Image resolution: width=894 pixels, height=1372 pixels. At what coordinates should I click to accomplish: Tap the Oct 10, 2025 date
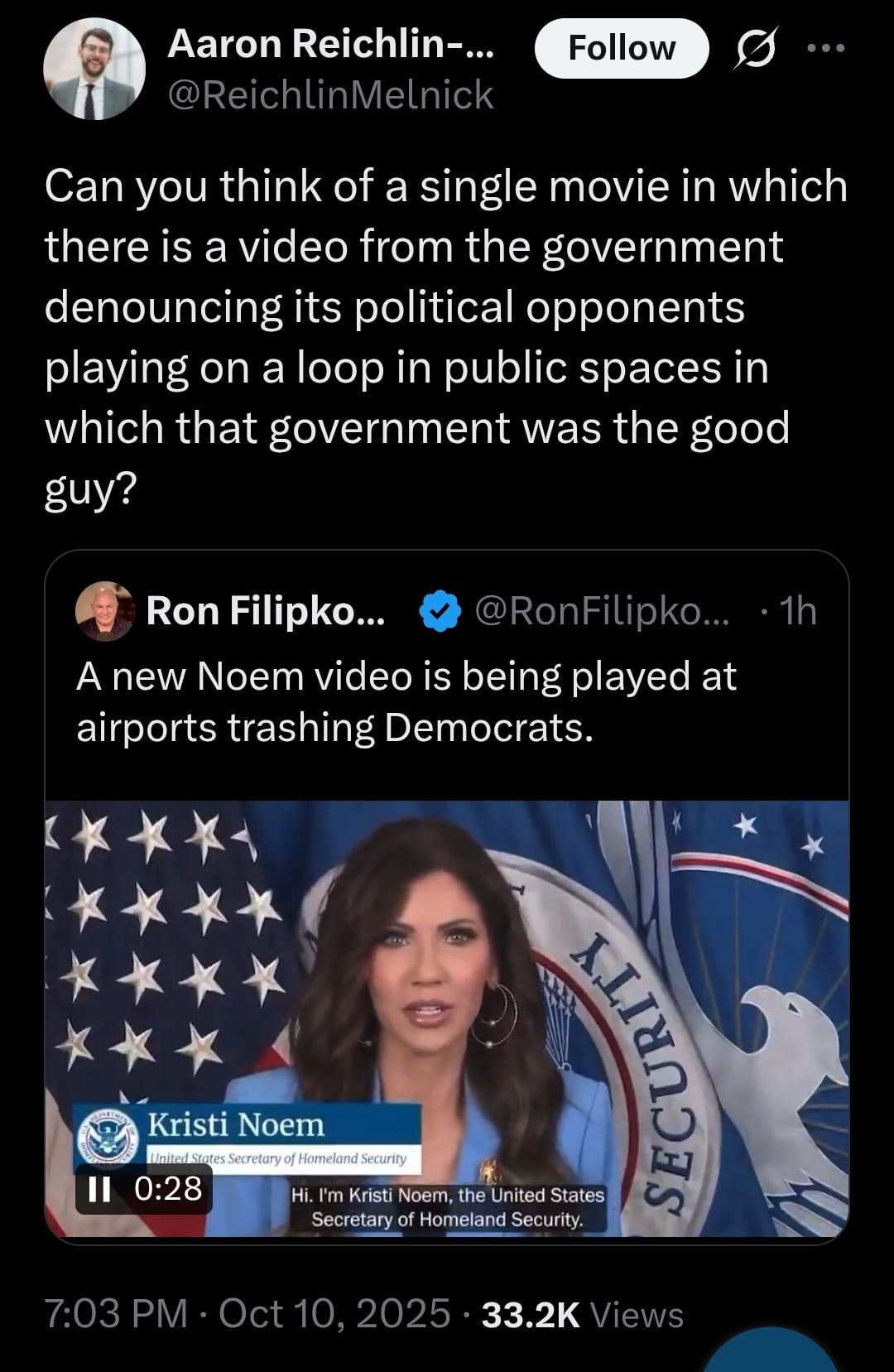[334, 1314]
